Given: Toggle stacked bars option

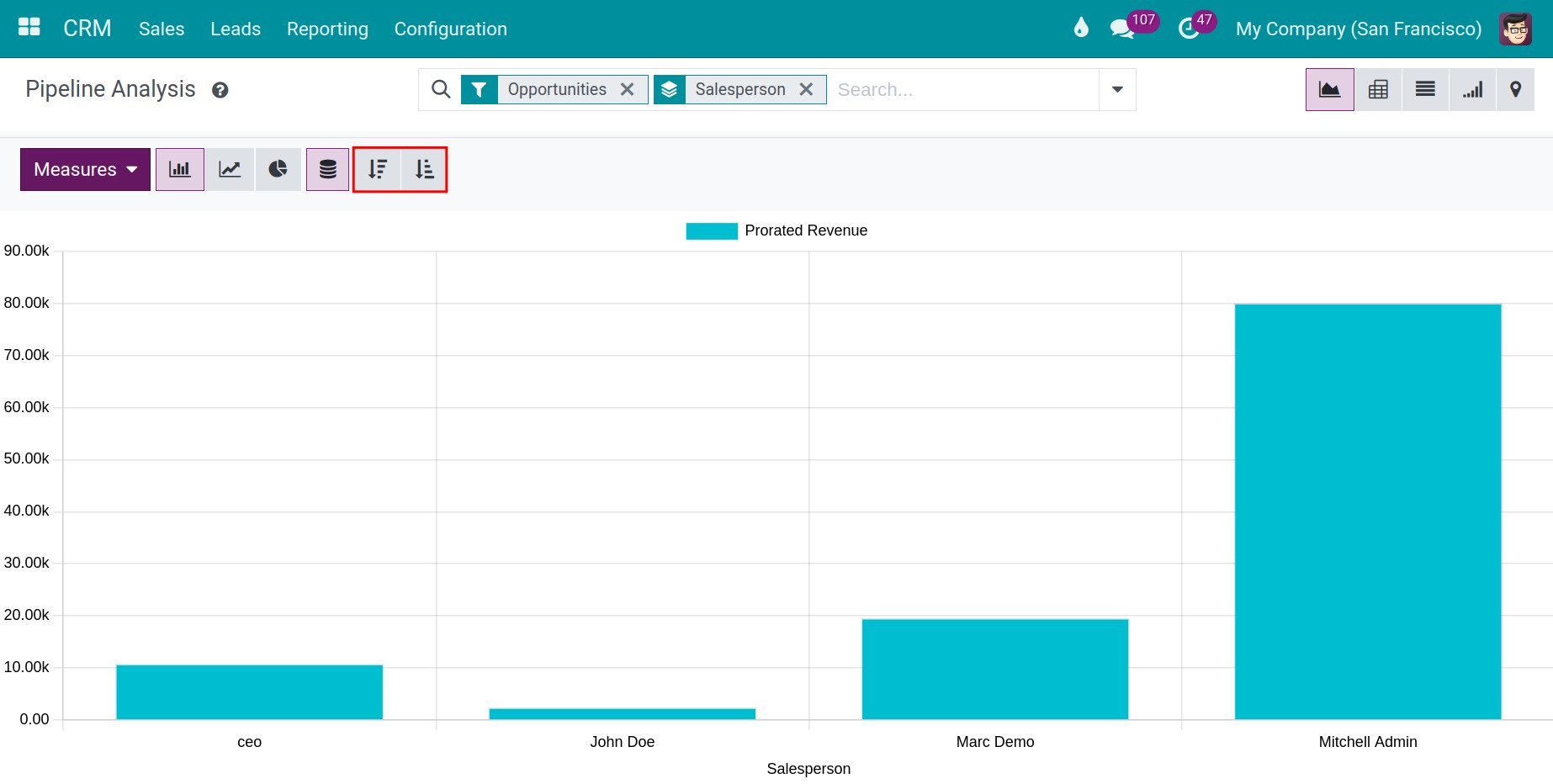Looking at the screenshot, I should point(328,169).
